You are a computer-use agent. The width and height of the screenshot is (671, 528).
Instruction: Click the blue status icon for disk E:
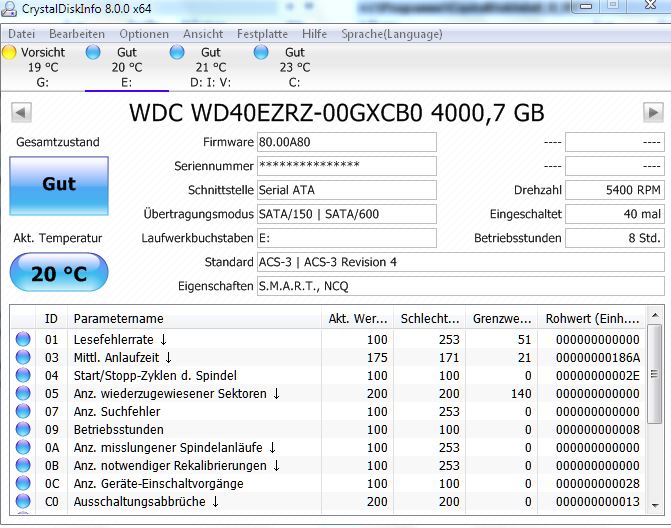pyautogui.click(x=93, y=52)
